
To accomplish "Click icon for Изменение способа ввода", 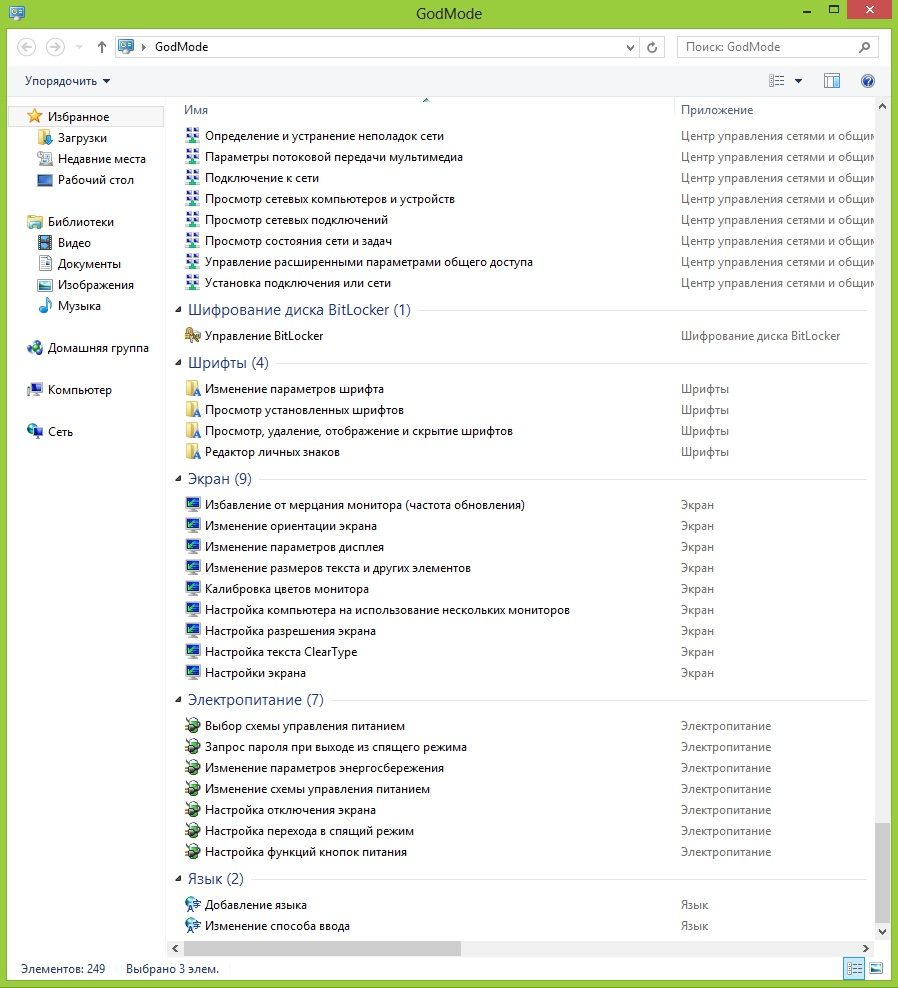I will pos(192,925).
